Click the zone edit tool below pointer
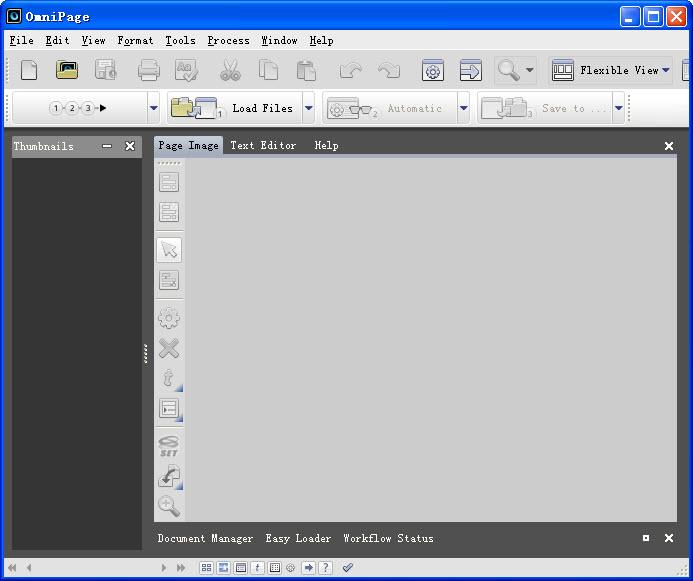 tap(169, 280)
